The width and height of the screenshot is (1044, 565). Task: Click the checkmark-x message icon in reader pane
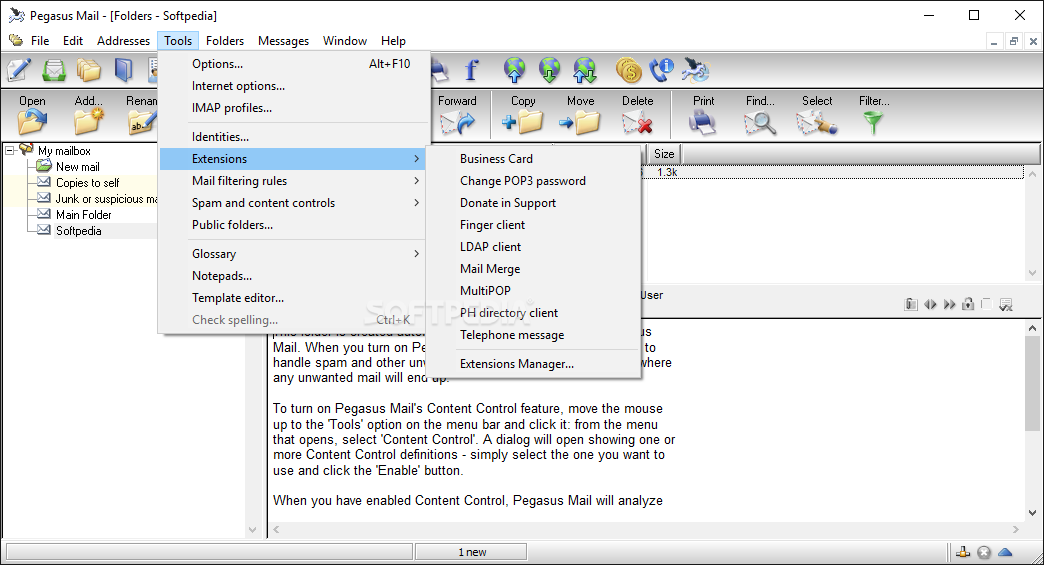[x=1006, y=304]
